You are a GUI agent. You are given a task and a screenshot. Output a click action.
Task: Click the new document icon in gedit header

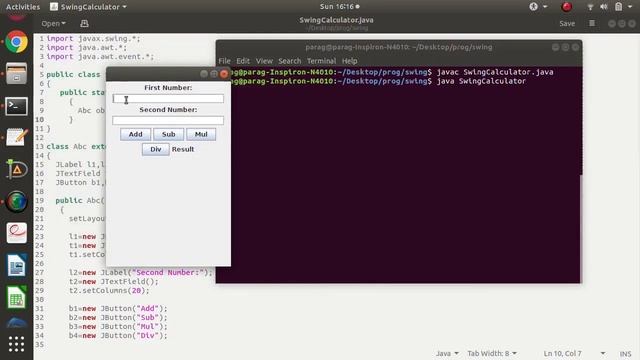(x=84, y=24)
